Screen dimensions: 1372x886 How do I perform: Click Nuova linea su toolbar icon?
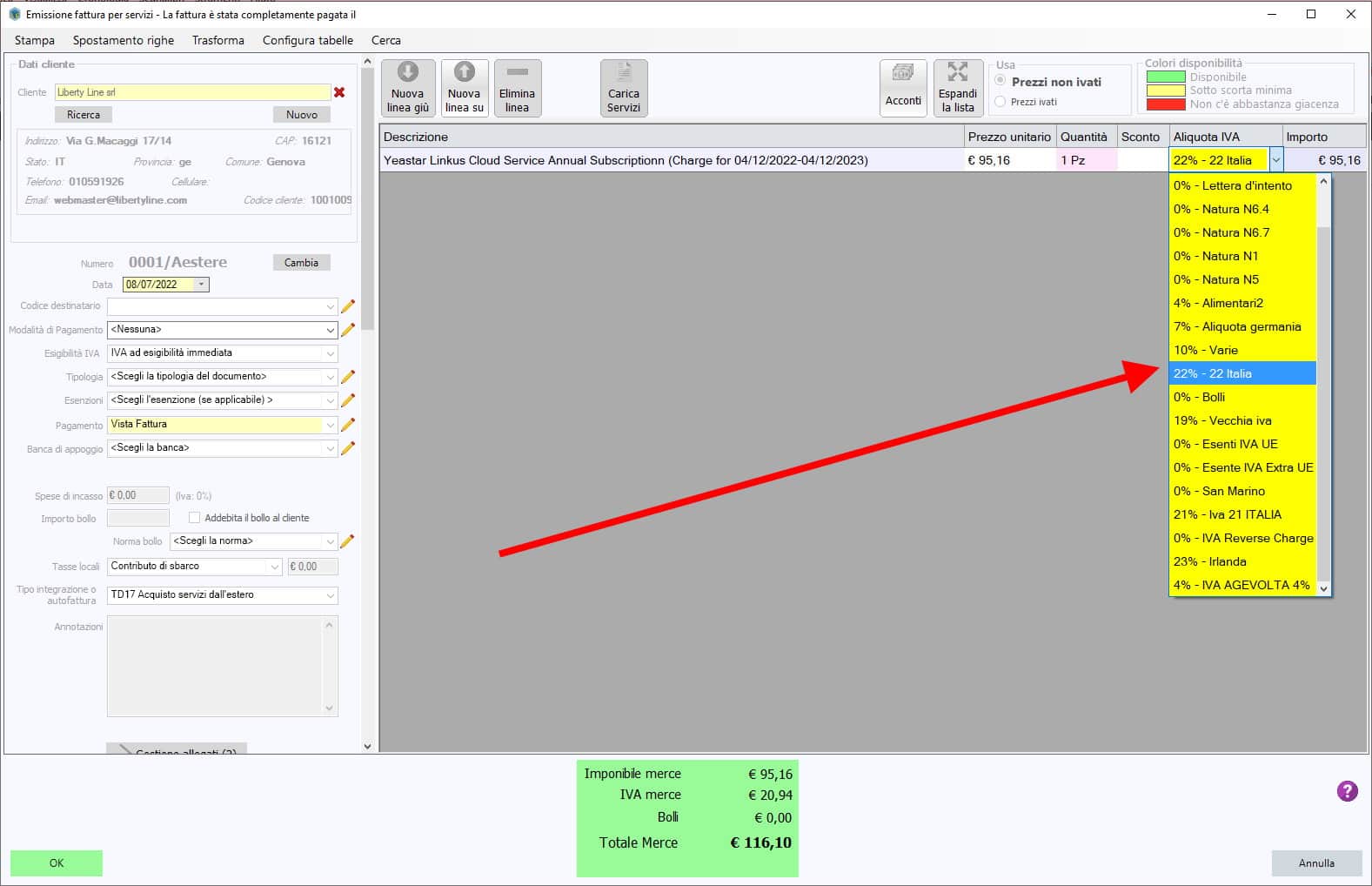tap(465, 88)
